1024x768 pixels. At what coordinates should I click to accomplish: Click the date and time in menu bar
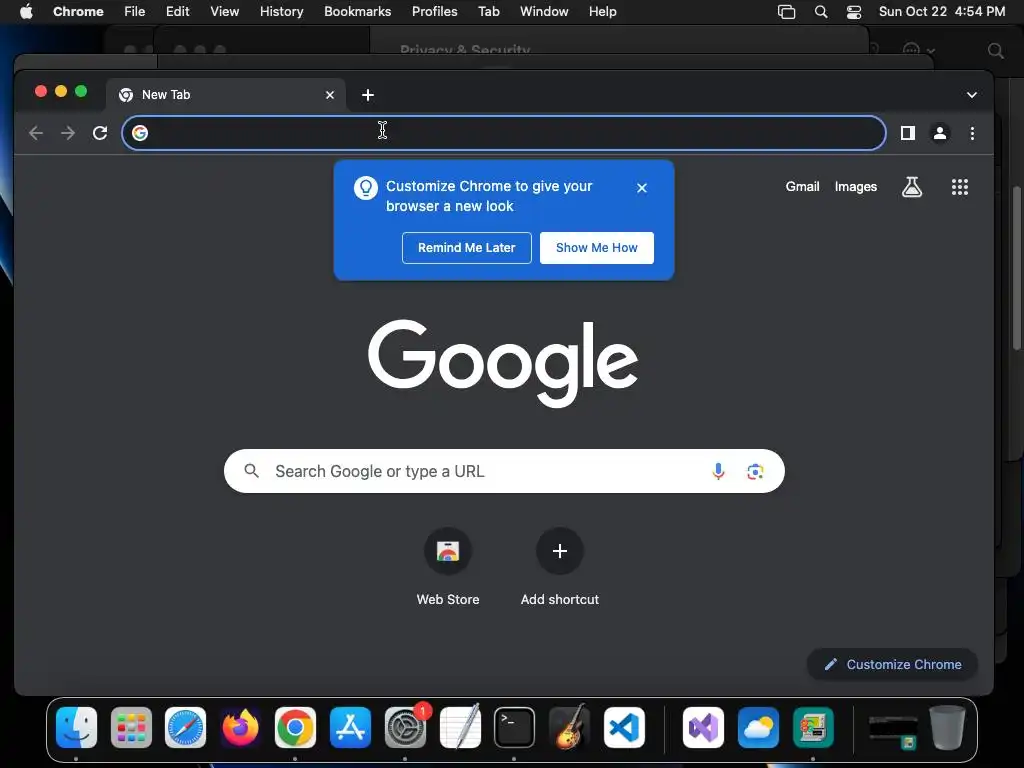[942, 12]
